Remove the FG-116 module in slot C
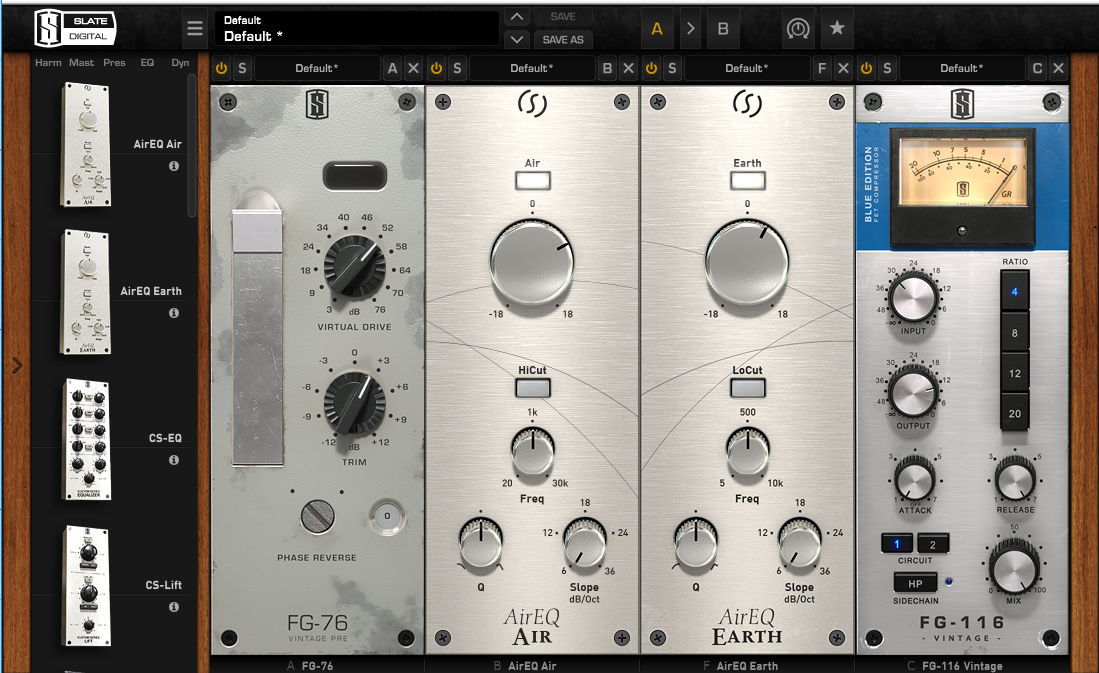 tap(1058, 68)
